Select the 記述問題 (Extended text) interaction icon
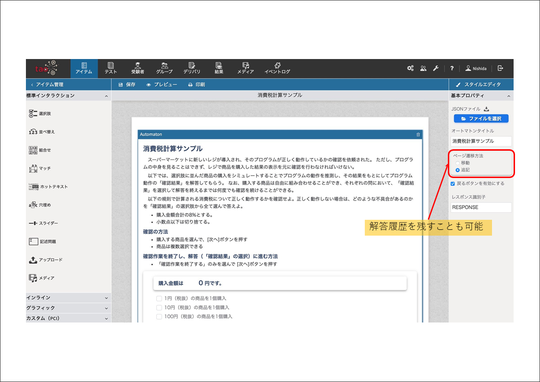 tap(33, 241)
